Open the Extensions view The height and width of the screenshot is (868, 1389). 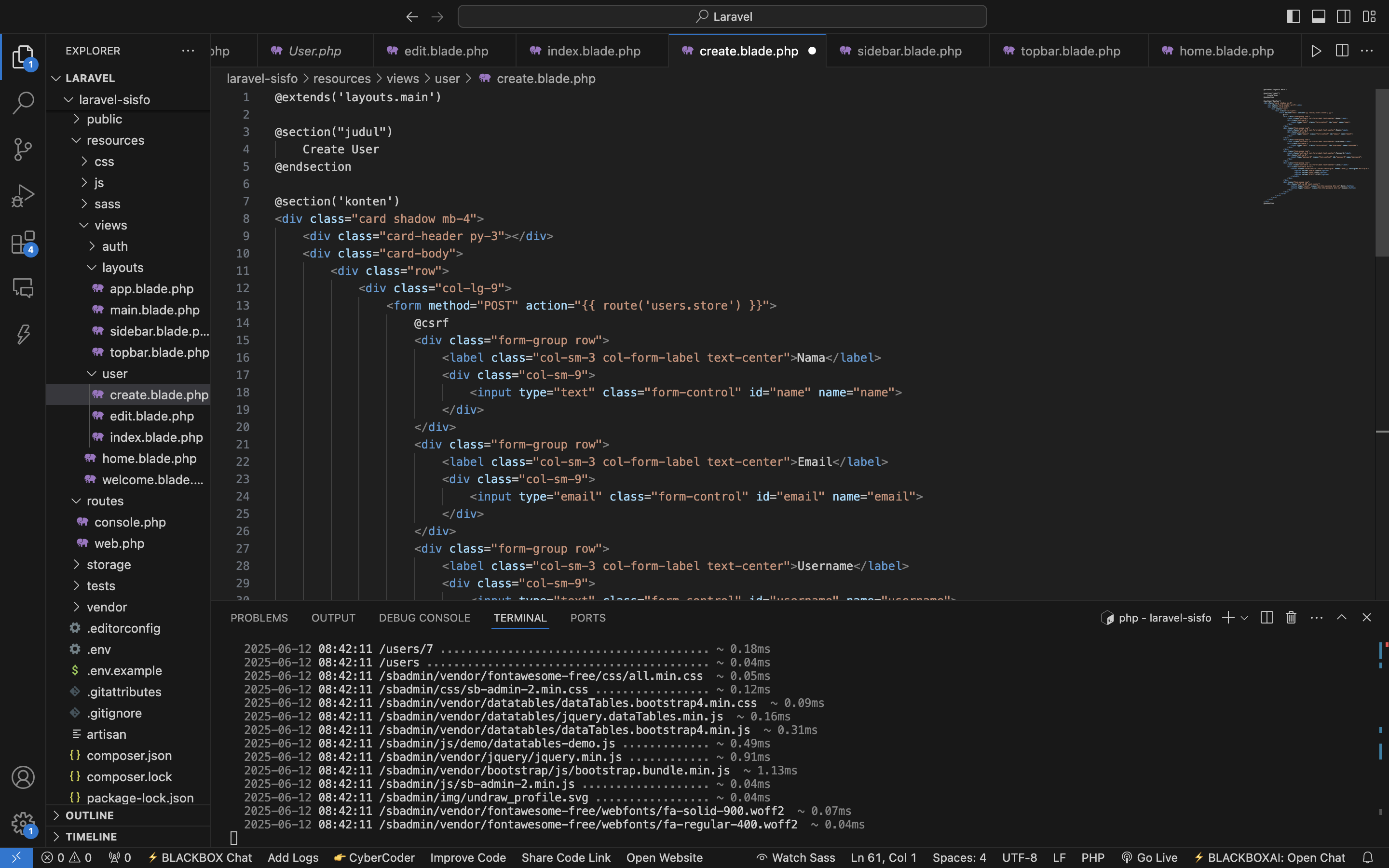pyautogui.click(x=23, y=242)
